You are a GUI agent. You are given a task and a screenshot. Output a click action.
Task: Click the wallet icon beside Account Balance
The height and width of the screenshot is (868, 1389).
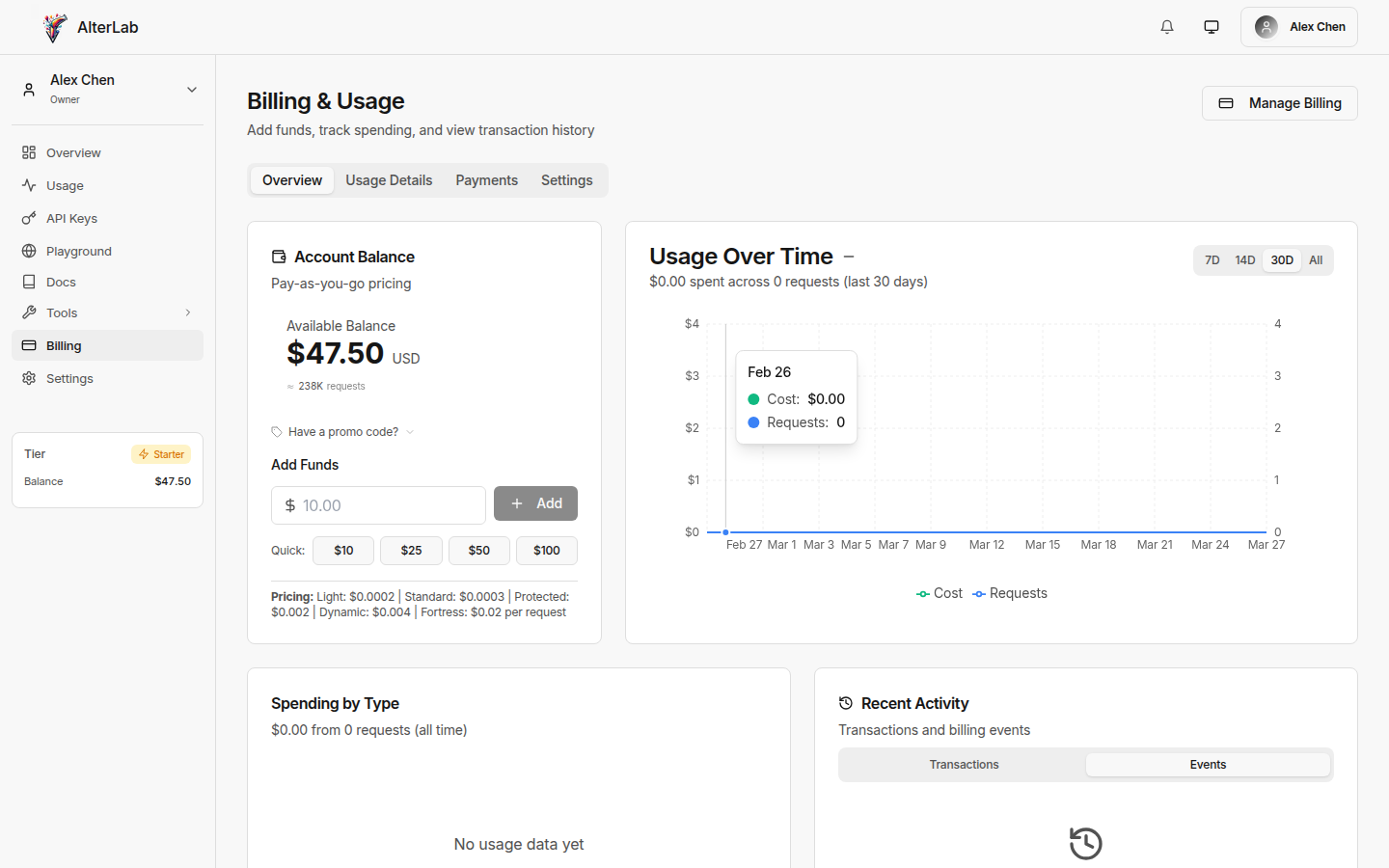pyautogui.click(x=279, y=257)
